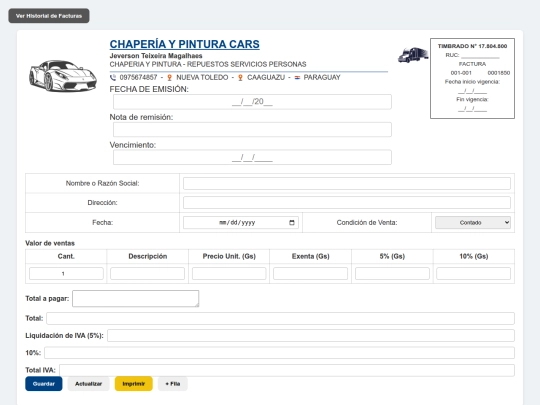Image resolution: width=540 pixels, height=405 pixels.
Task: Click the location pin before CAAGUAZU
Action: click(x=240, y=77)
